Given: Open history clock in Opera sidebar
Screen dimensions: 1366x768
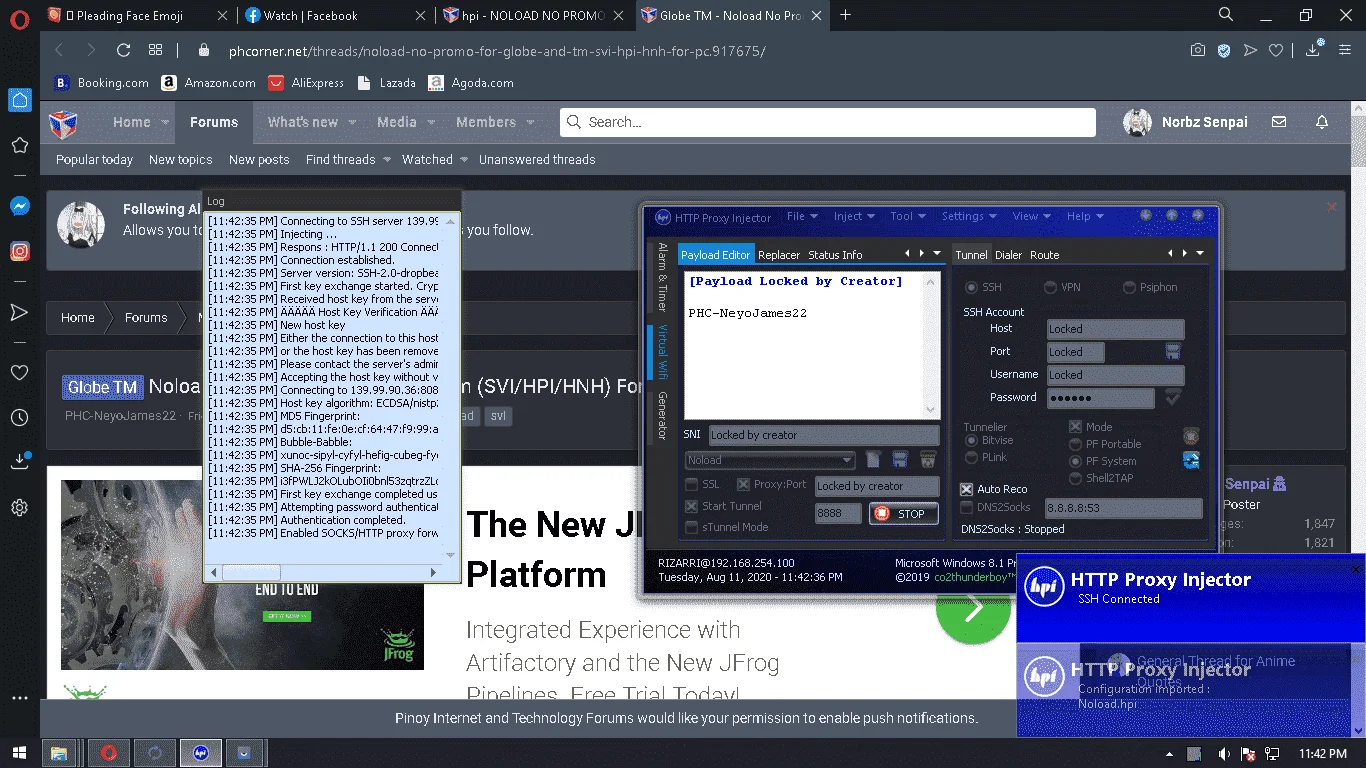Looking at the screenshot, I should (x=19, y=417).
